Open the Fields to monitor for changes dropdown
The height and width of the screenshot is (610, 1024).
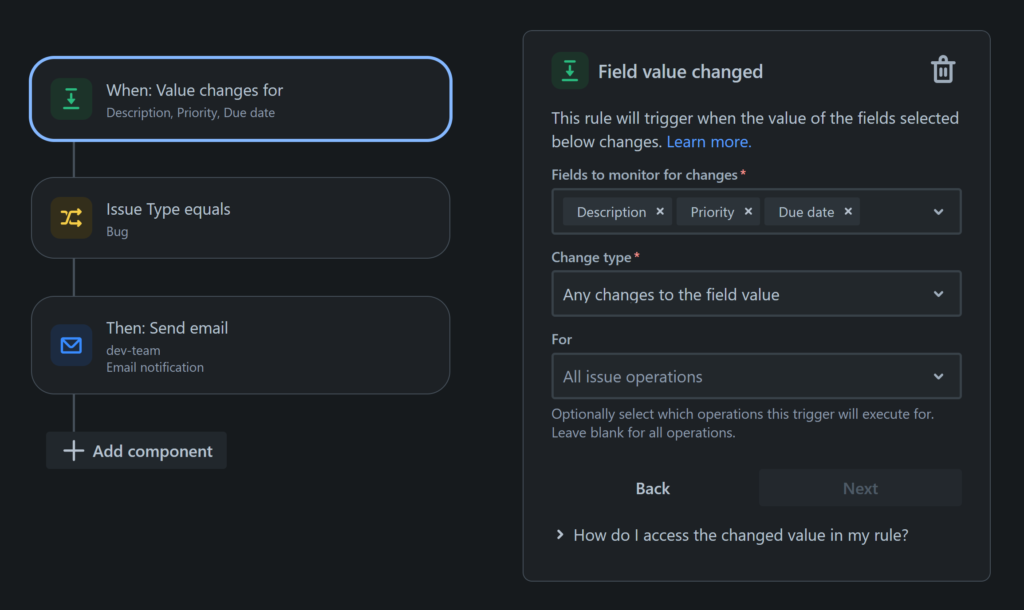(938, 211)
